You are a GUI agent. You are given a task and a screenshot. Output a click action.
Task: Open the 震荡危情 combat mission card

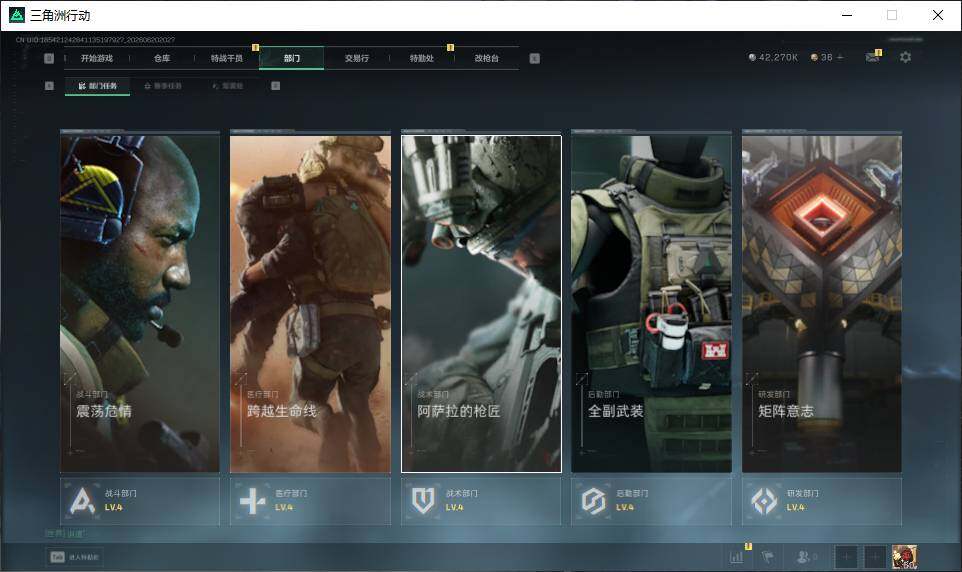140,304
